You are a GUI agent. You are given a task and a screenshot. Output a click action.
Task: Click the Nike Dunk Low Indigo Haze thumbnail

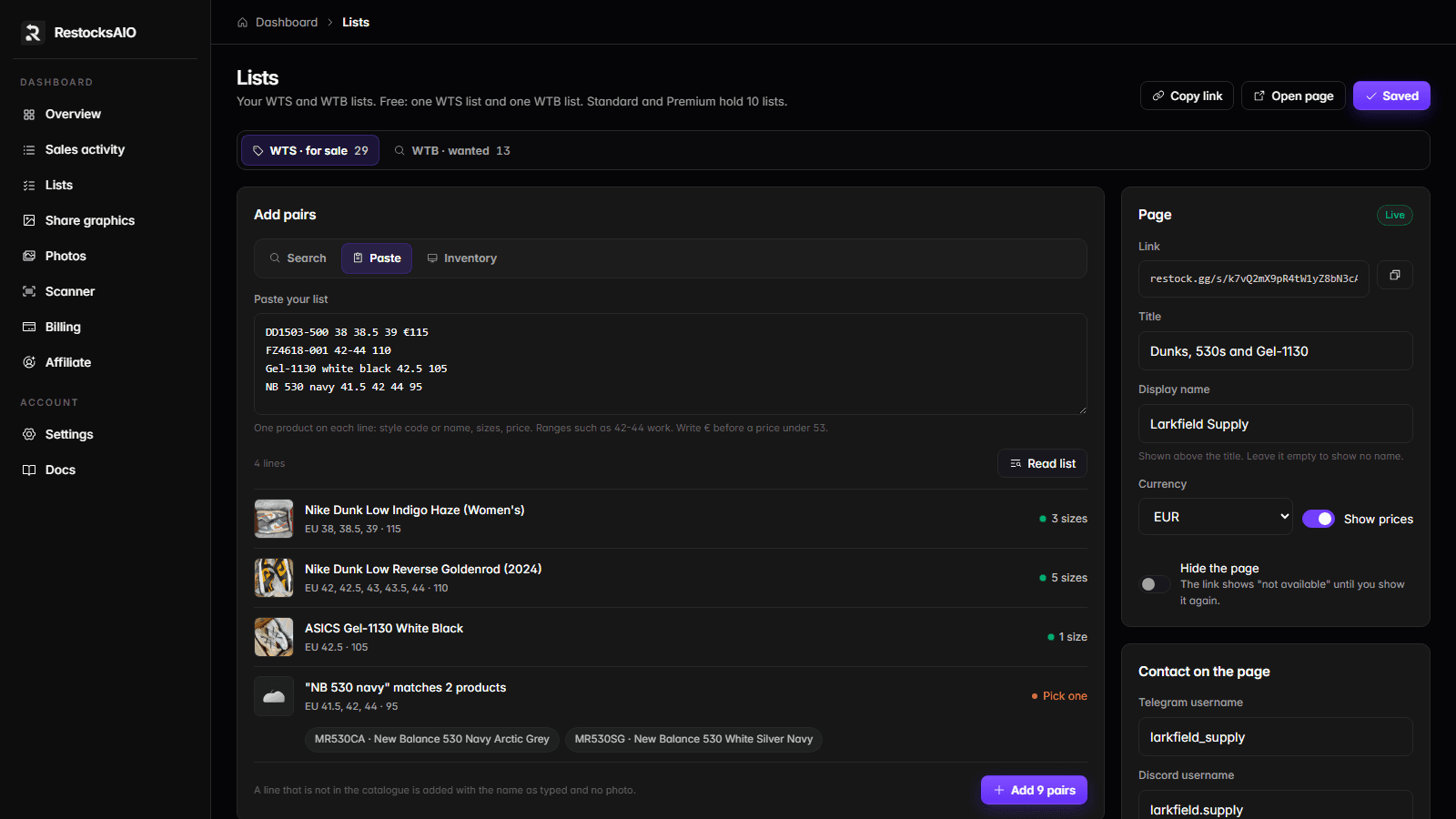pyautogui.click(x=274, y=519)
